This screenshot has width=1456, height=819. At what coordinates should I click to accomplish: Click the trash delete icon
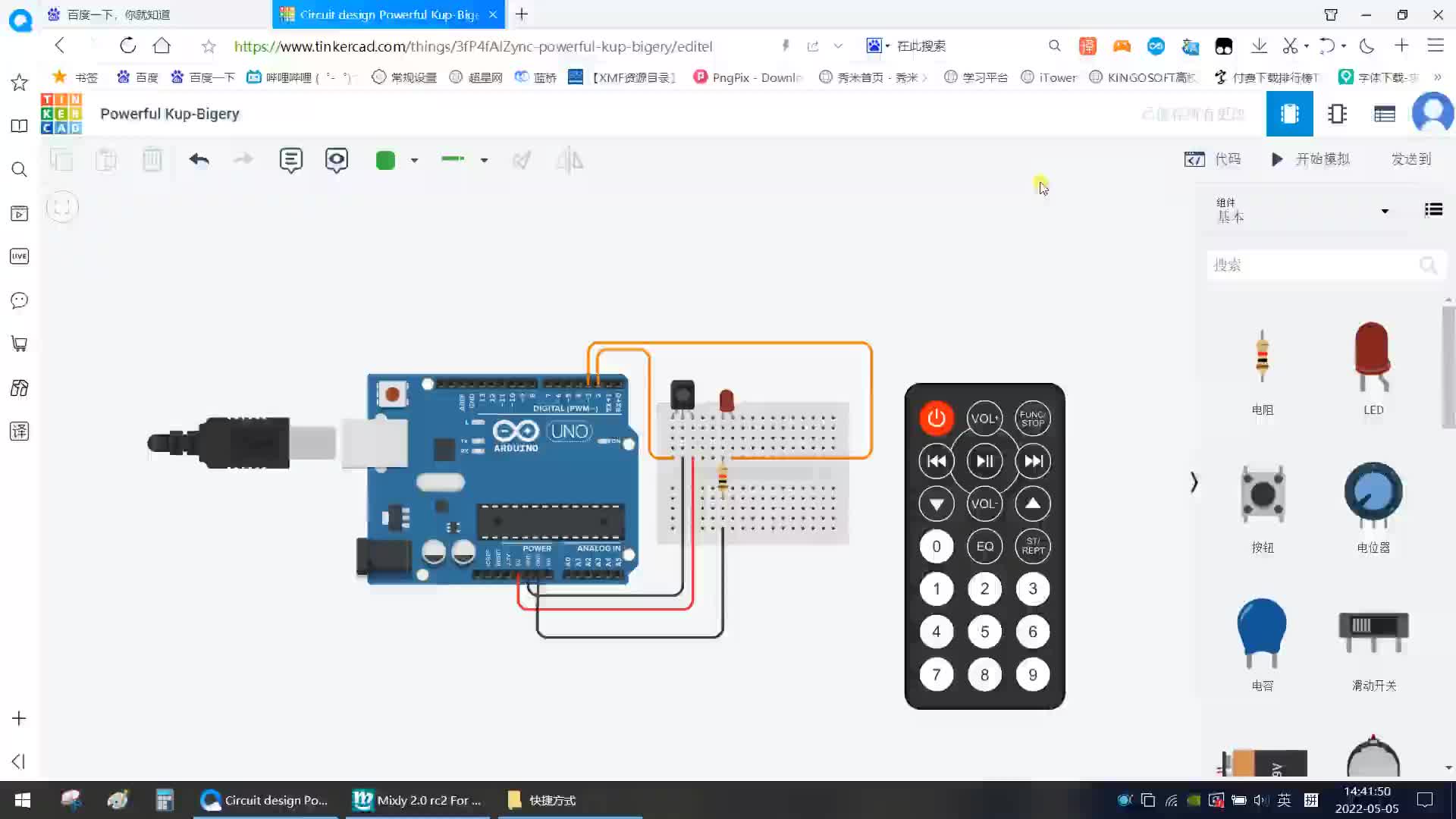(152, 160)
